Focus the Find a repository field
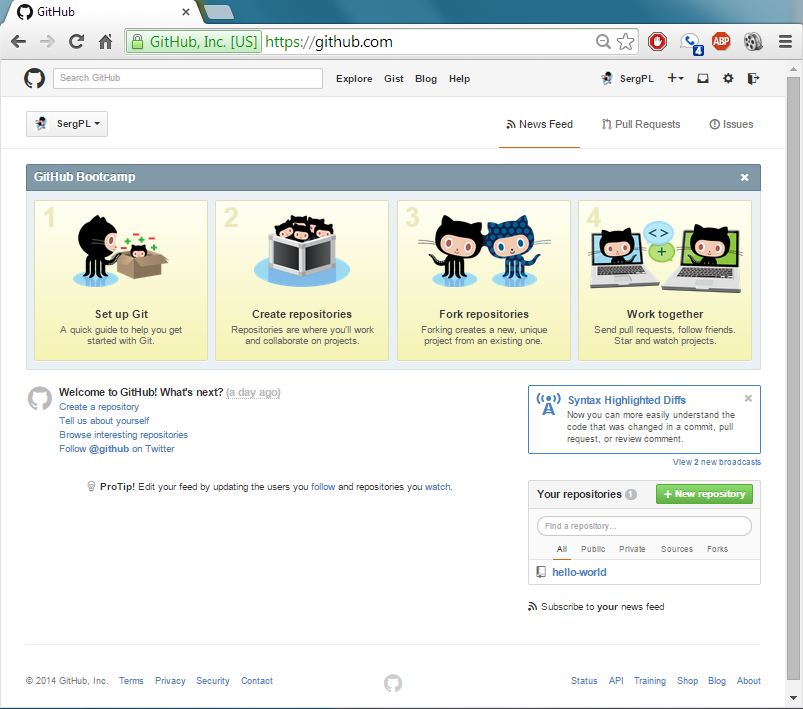 click(644, 526)
